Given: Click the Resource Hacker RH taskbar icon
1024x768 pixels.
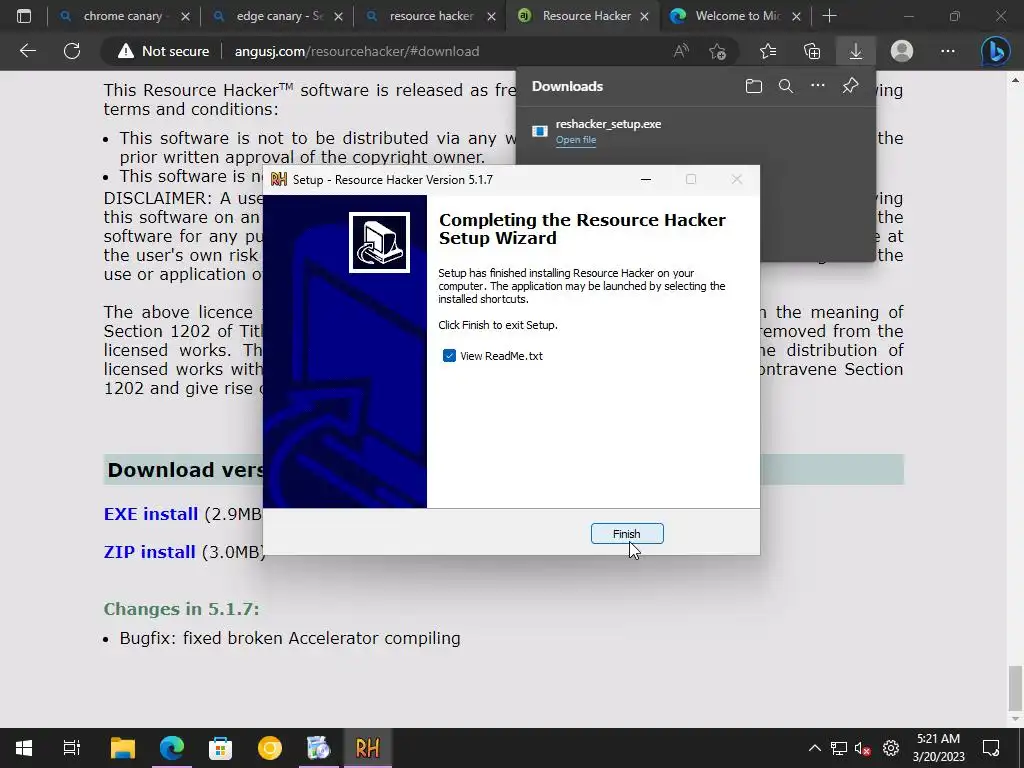Looking at the screenshot, I should tap(368, 748).
